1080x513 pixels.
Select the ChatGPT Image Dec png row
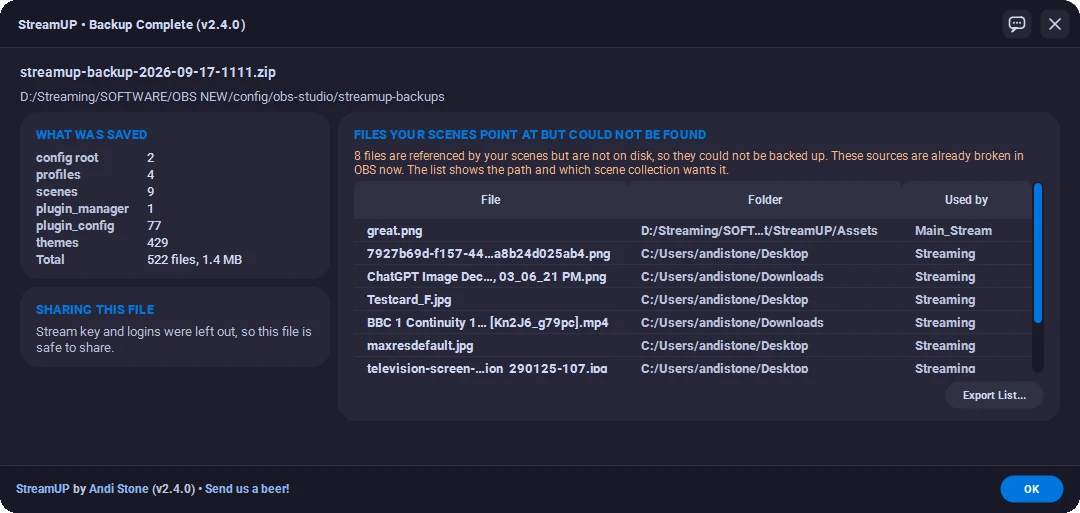click(693, 277)
